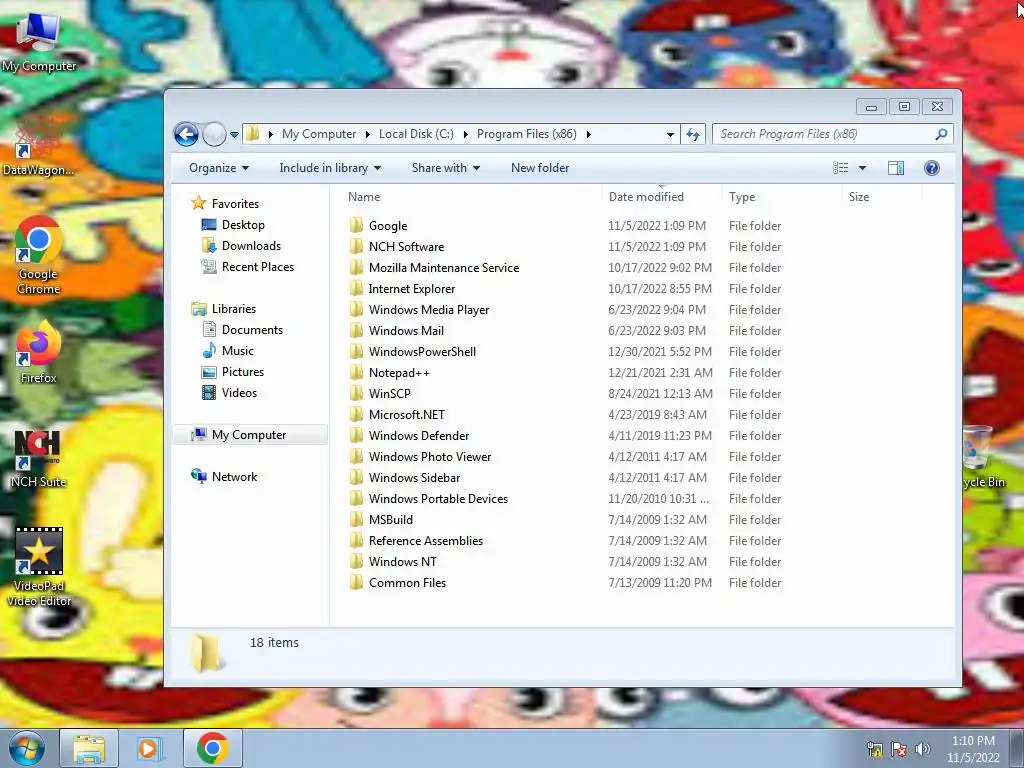The image size is (1024, 768).
Task: Sort by the Name column header
Action: coord(364,197)
